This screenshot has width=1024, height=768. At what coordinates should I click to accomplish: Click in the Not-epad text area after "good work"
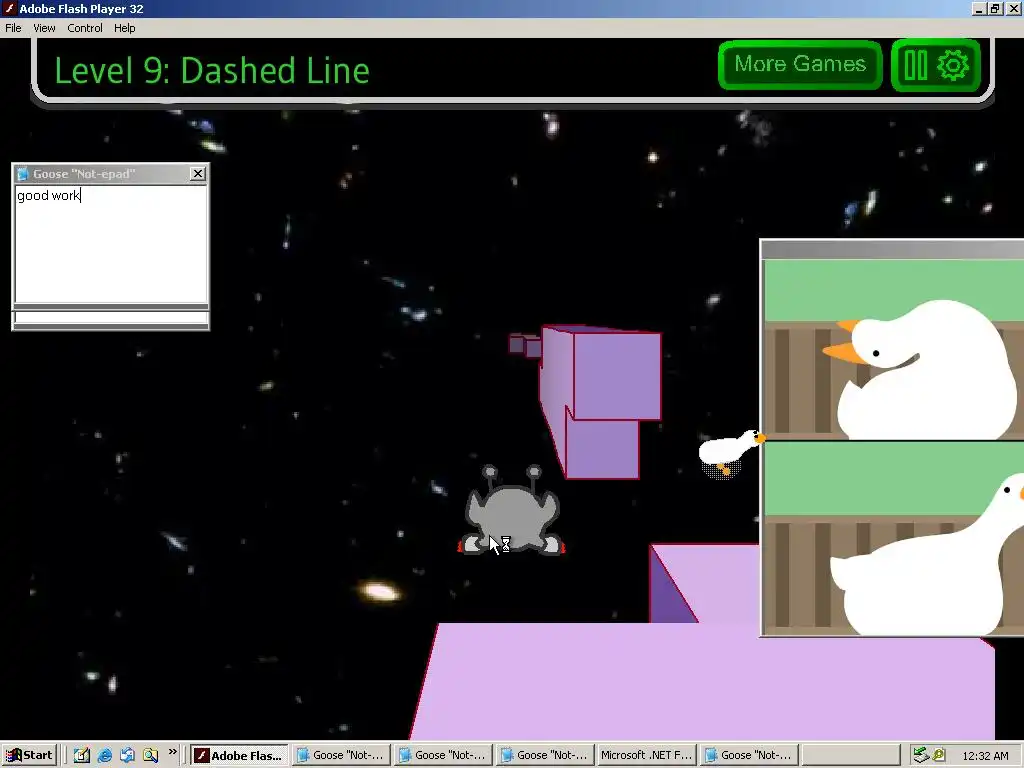click(x=111, y=245)
